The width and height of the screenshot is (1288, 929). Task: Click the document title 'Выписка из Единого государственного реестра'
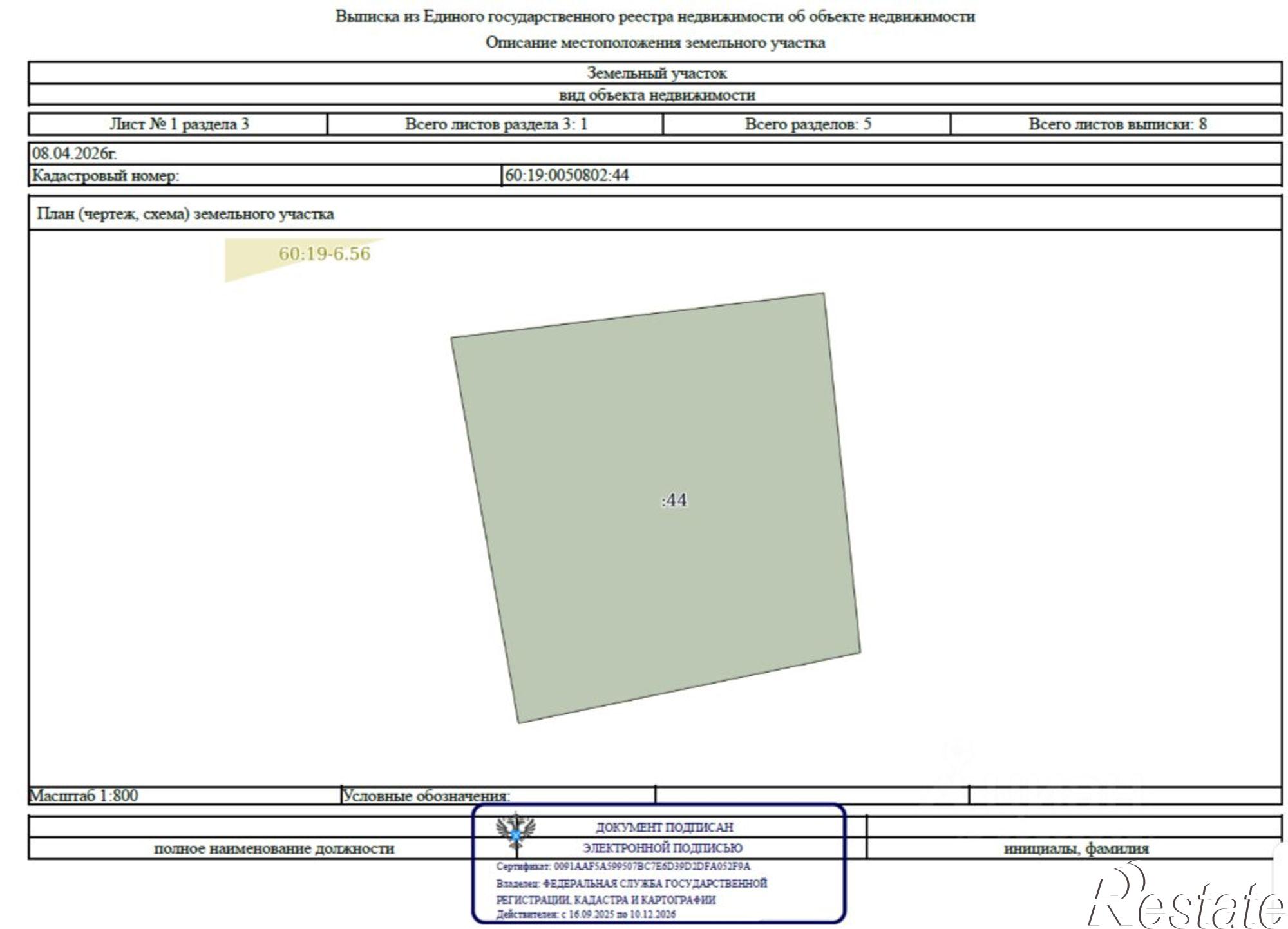[x=655, y=17]
